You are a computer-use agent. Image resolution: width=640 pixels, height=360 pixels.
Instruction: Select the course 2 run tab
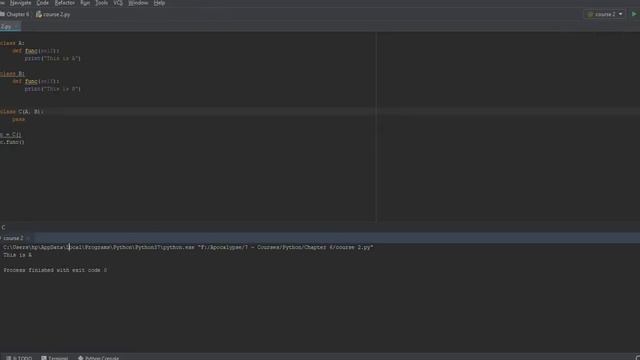pyautogui.click(x=16, y=238)
